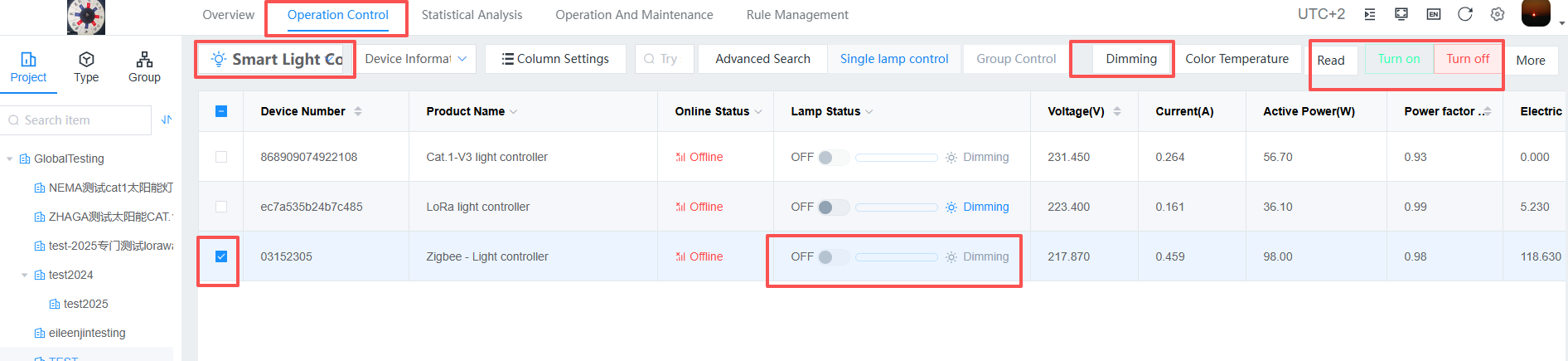Adjust the dimming slider for Cat.1-V3 controller
The image size is (1568, 361).
[896, 158]
